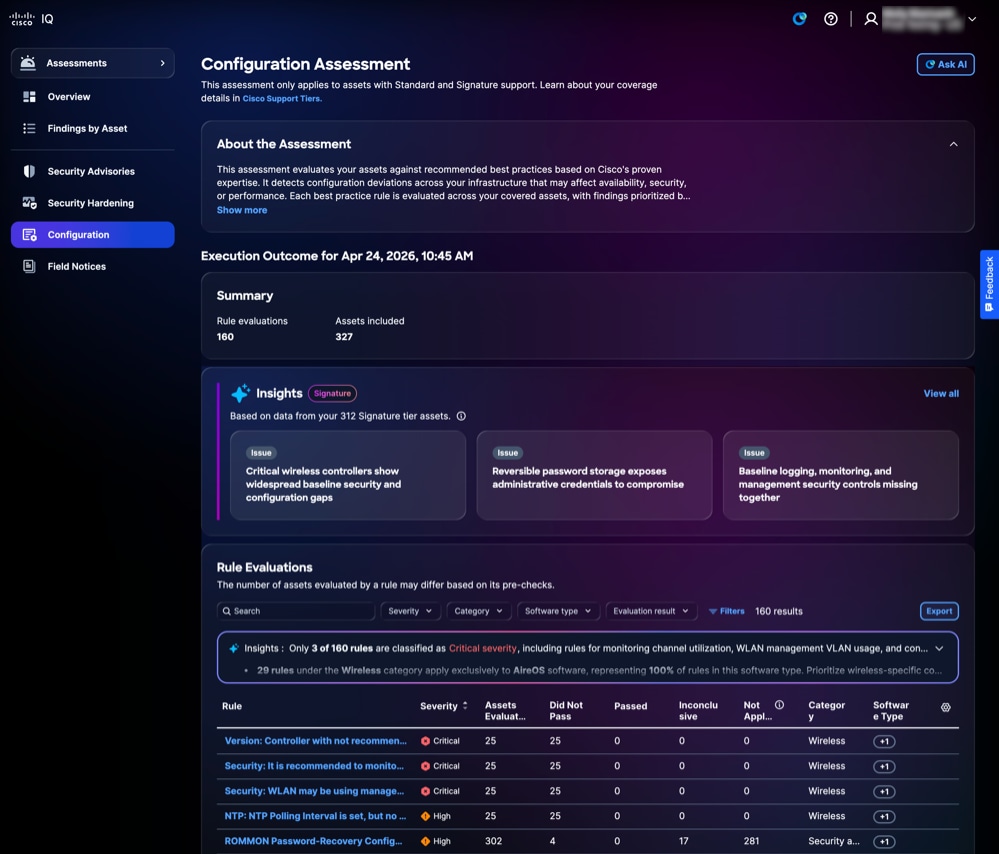Click the High severity icon in NTP row
Screen dimensions: 999x854
pyautogui.click(x=425, y=816)
